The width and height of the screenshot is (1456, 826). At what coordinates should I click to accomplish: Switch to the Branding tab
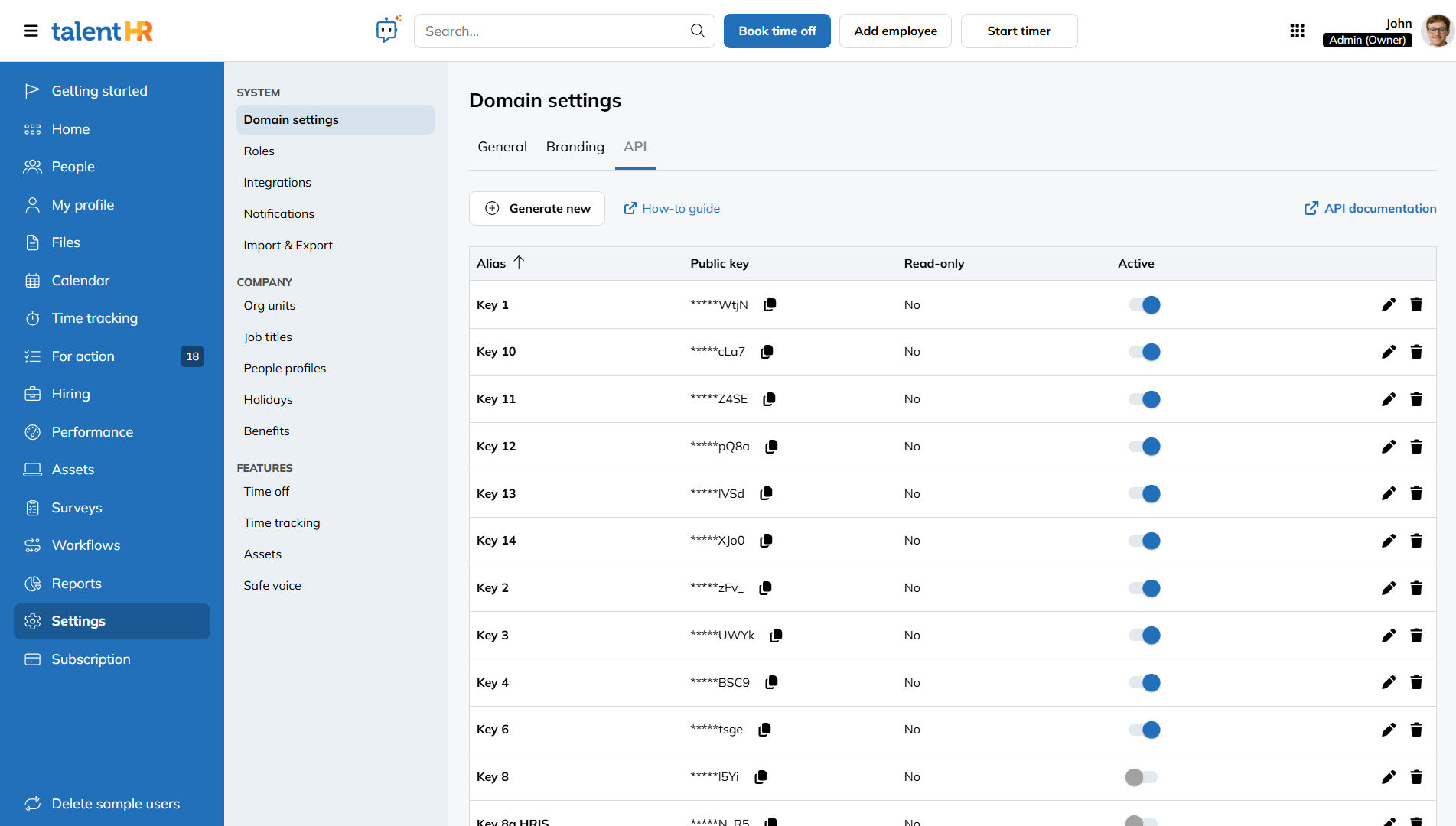pyautogui.click(x=575, y=147)
